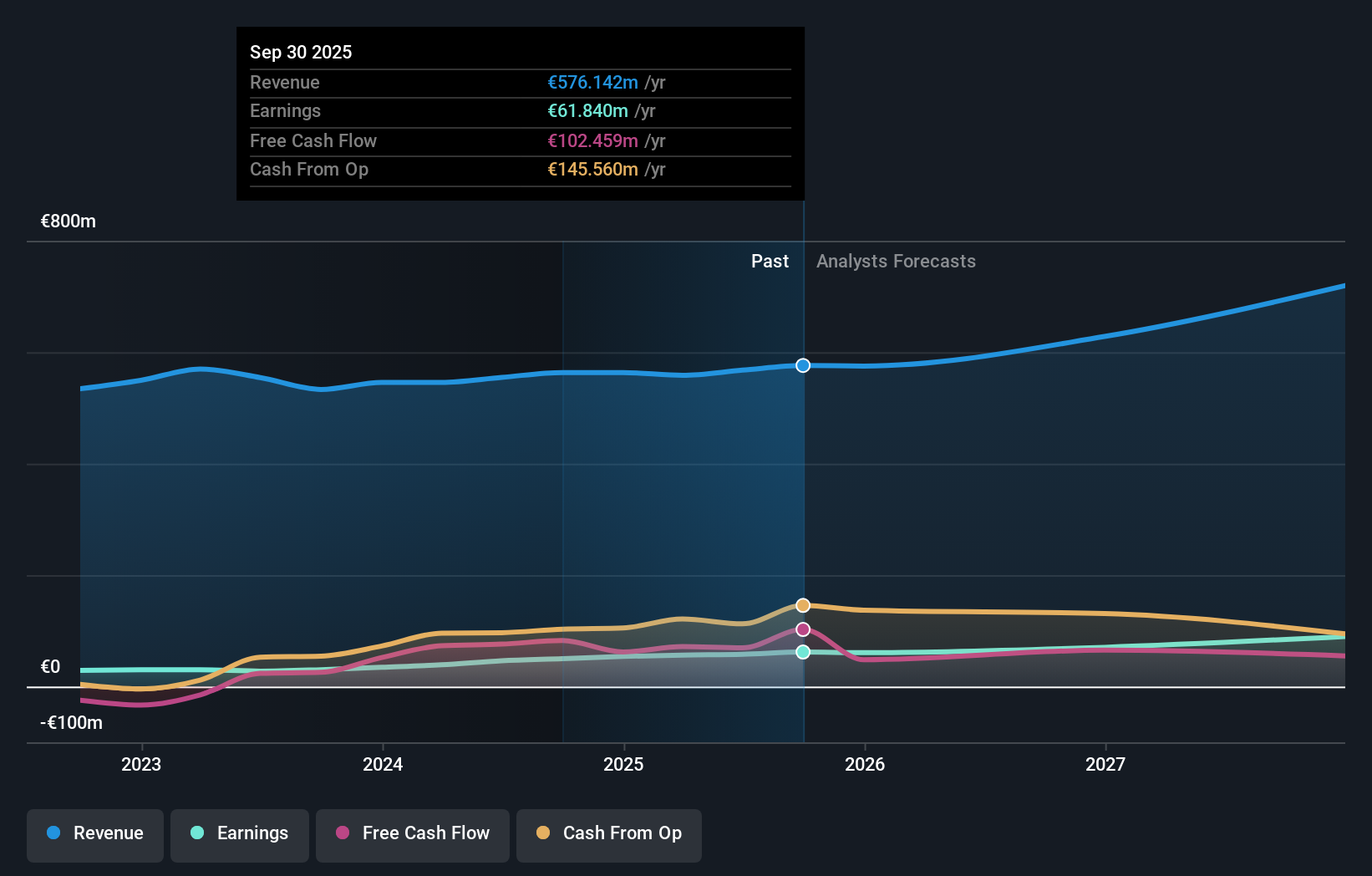The width and height of the screenshot is (1372, 876).
Task: Select the teal Earnings marker on the chart
Action: coord(803,653)
